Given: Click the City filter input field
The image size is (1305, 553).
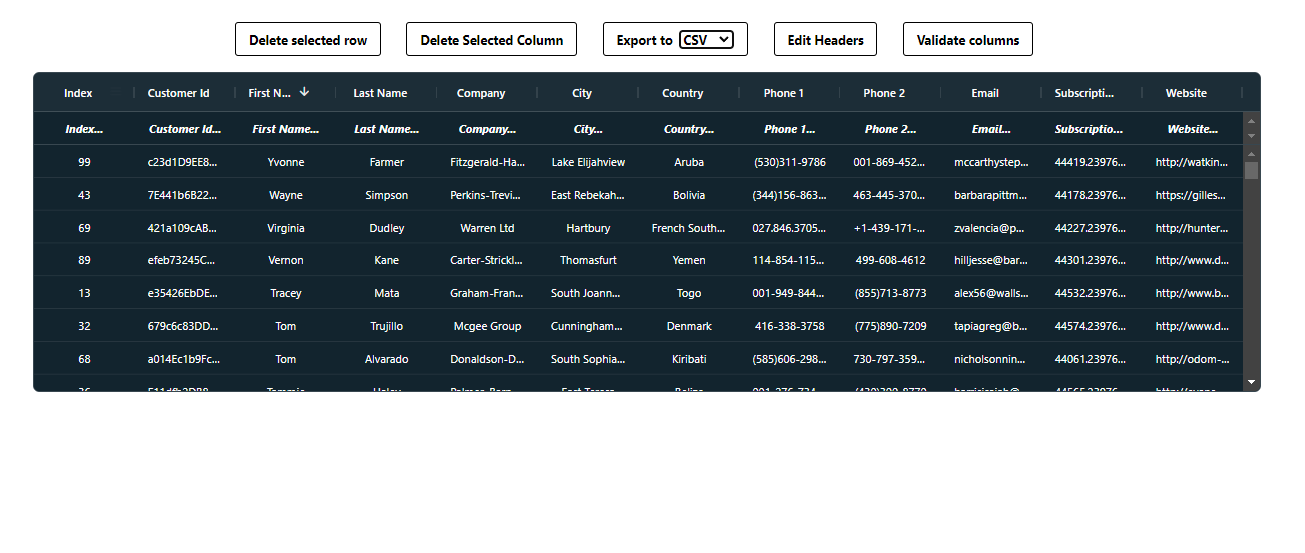Looking at the screenshot, I should pos(588,129).
